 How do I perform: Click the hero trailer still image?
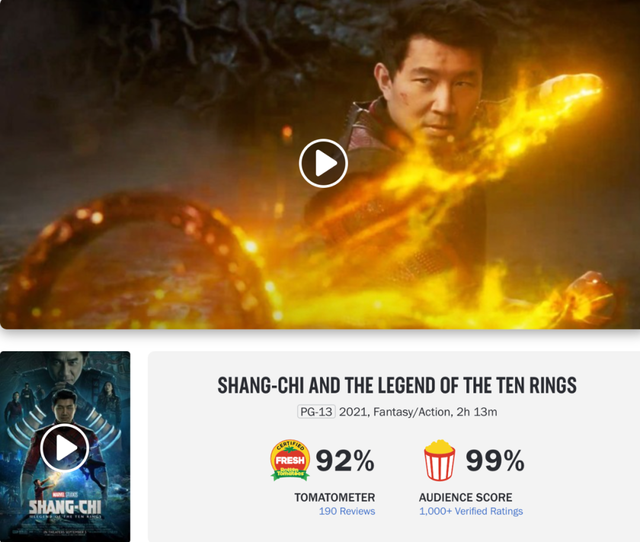pos(320,164)
